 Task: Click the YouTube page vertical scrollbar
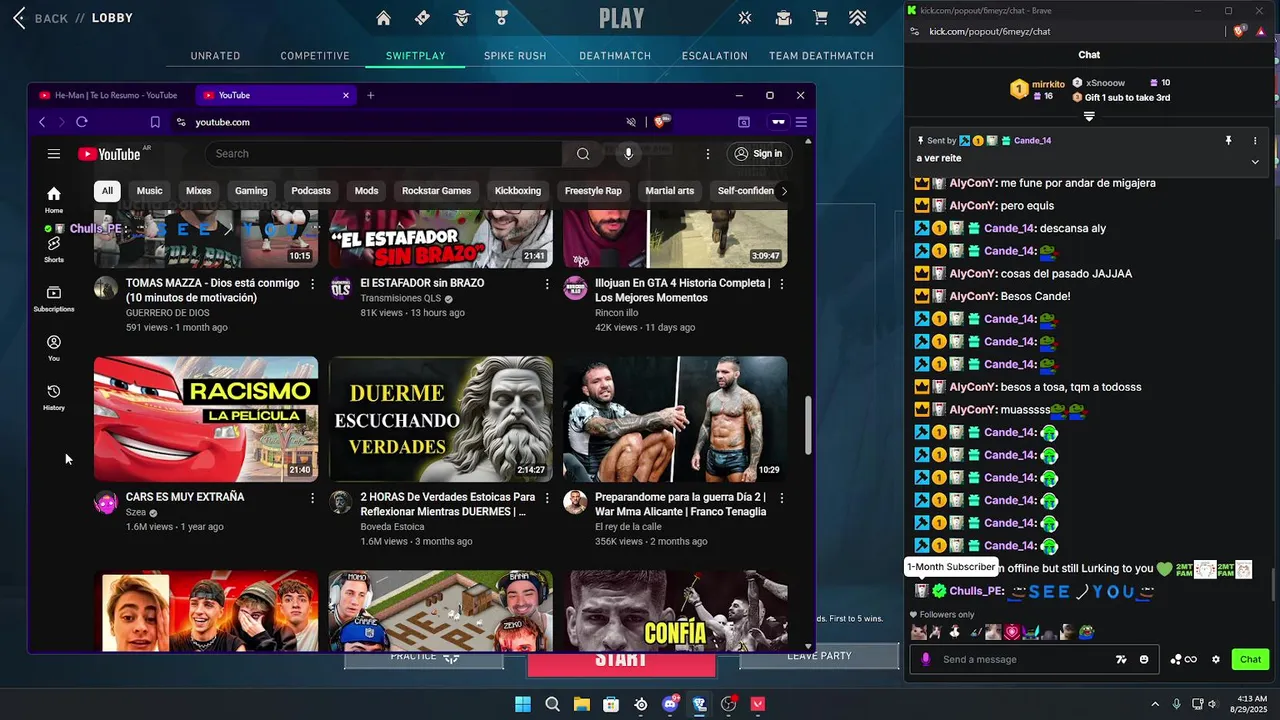point(808,427)
